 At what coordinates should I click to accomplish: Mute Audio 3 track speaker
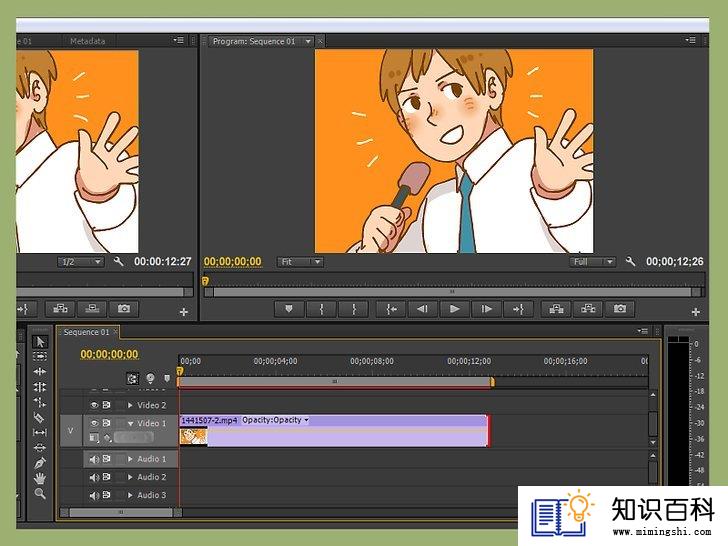pos(94,495)
